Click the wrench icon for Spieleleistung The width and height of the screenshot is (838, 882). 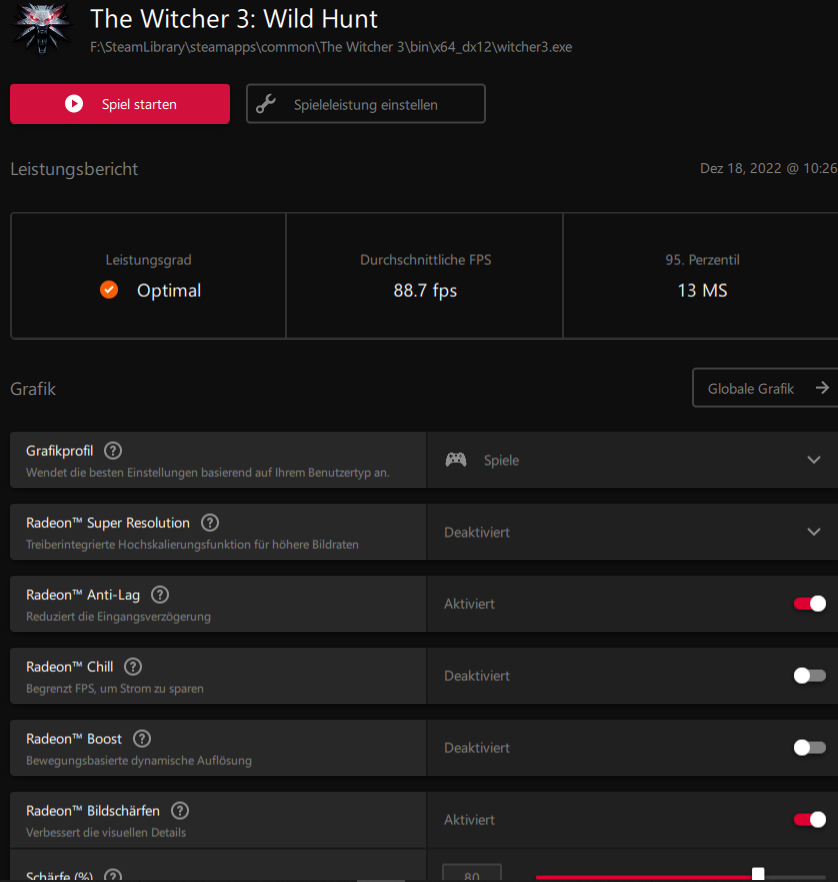(x=265, y=104)
